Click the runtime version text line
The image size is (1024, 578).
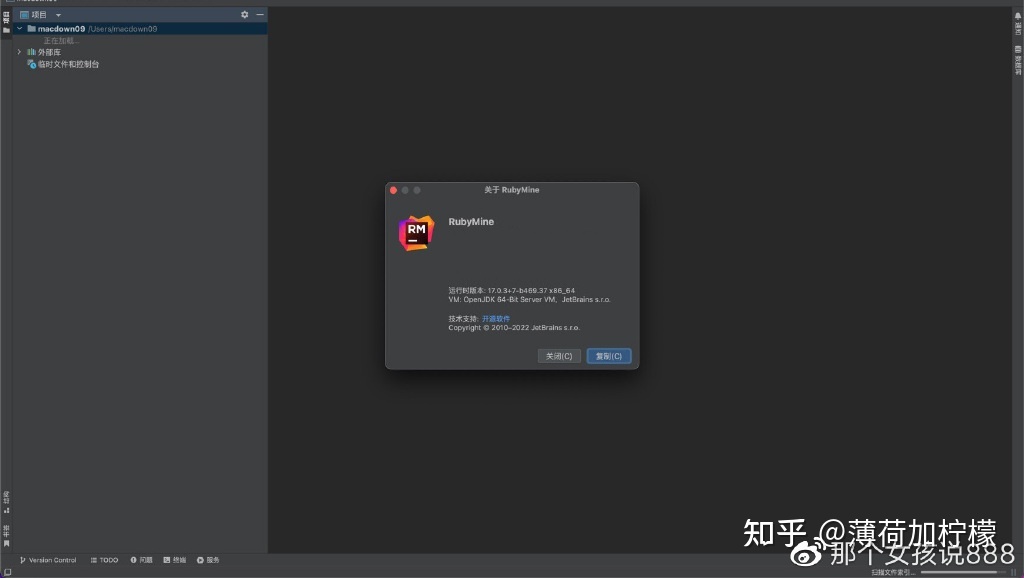511,291
